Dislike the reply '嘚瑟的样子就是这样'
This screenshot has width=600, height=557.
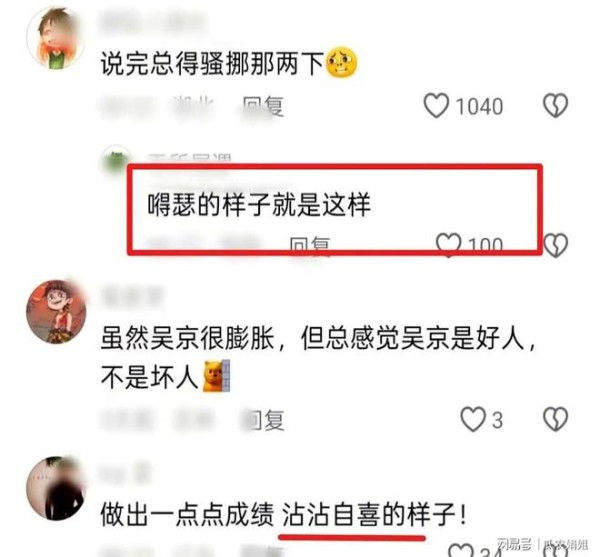click(x=555, y=245)
